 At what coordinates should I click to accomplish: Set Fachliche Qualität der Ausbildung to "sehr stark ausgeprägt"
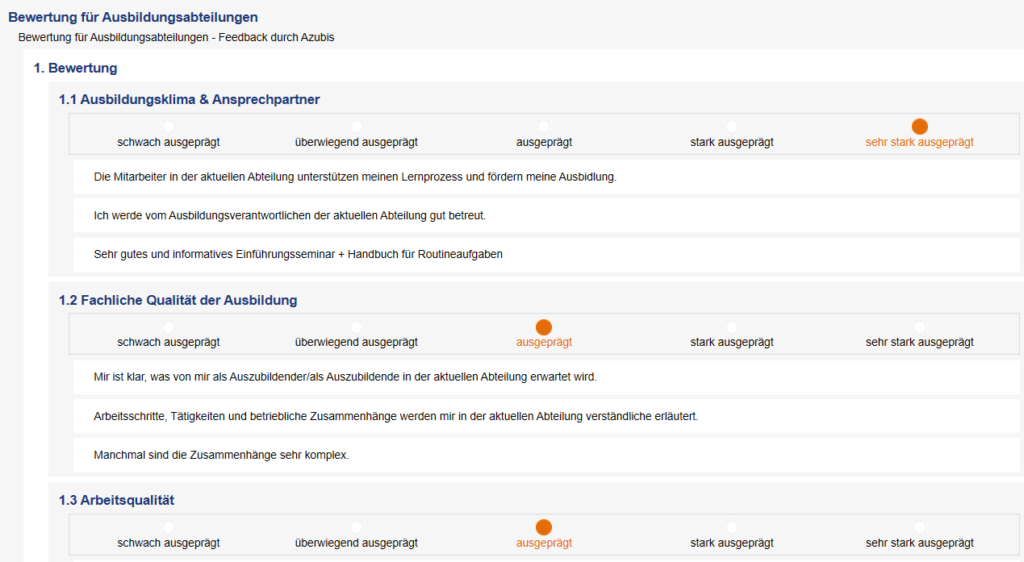[x=920, y=327]
